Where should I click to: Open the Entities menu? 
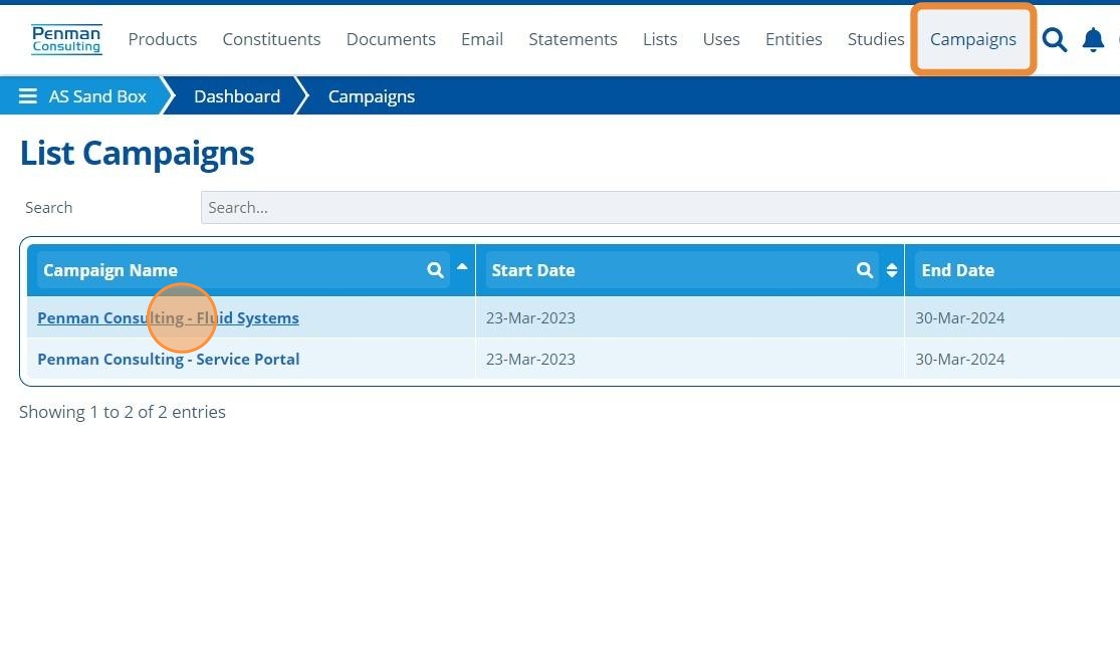point(794,39)
